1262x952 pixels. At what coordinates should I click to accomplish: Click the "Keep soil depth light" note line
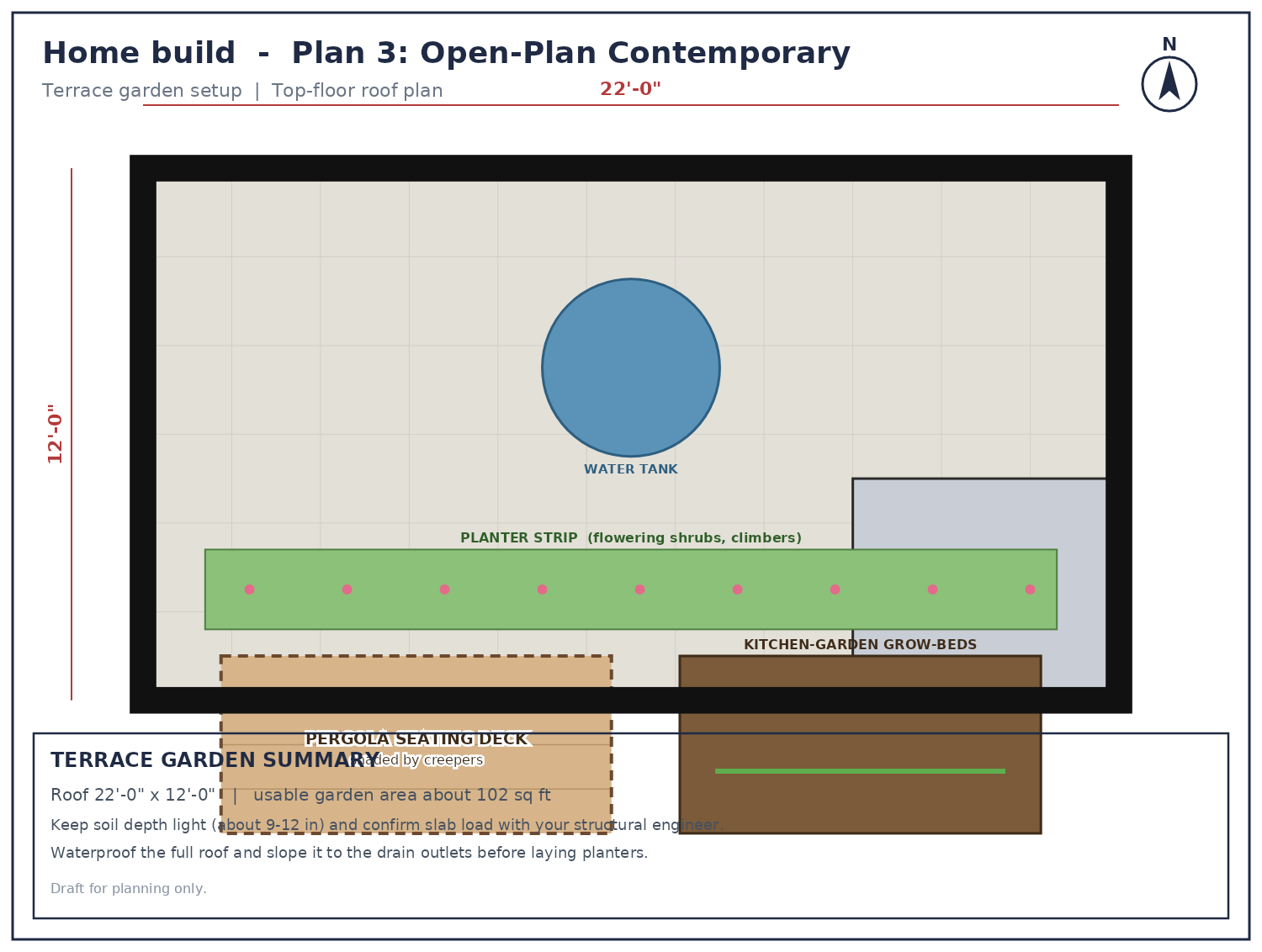(x=387, y=825)
